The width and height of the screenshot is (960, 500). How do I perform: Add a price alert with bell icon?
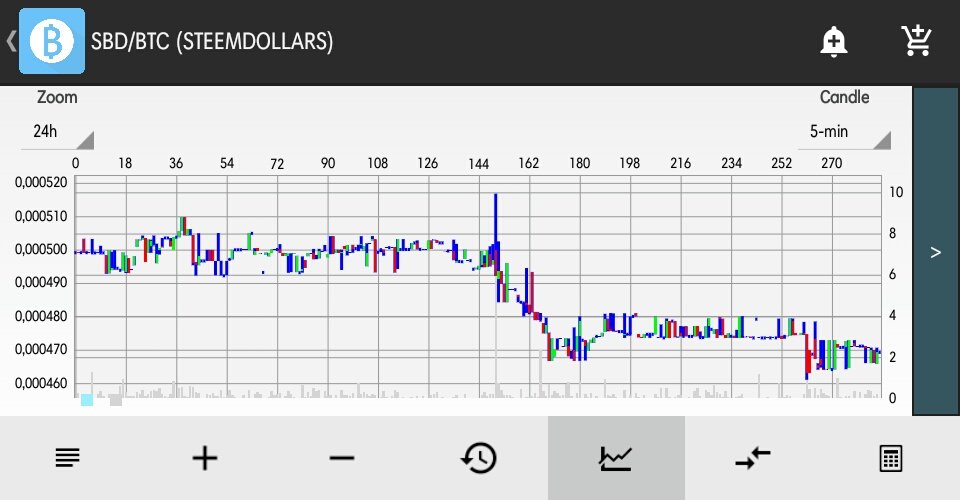click(x=833, y=42)
